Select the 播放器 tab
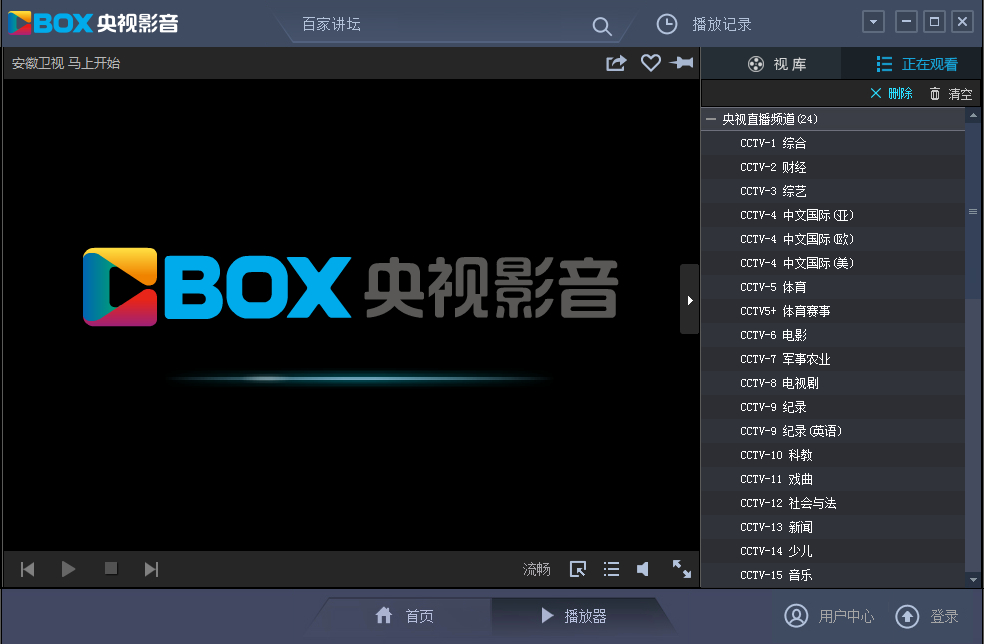 pyautogui.click(x=574, y=616)
